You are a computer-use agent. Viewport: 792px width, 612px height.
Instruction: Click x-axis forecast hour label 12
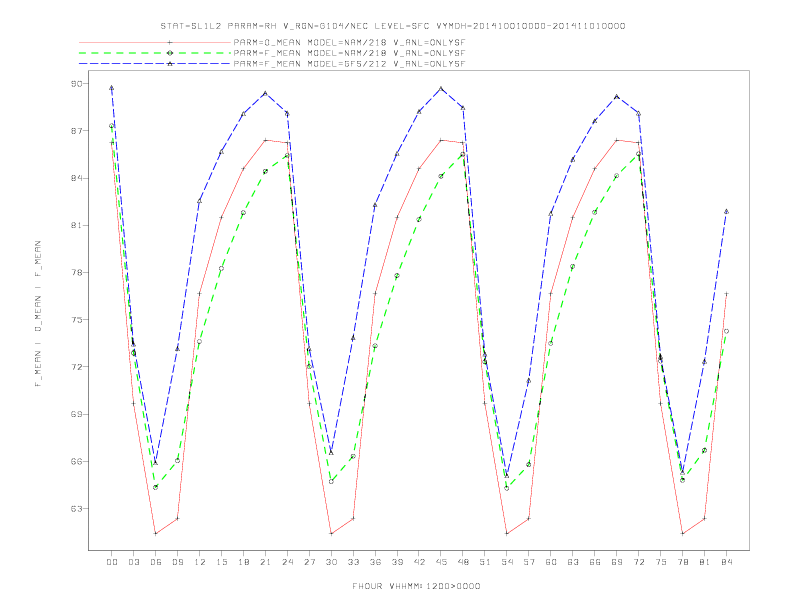200,562
